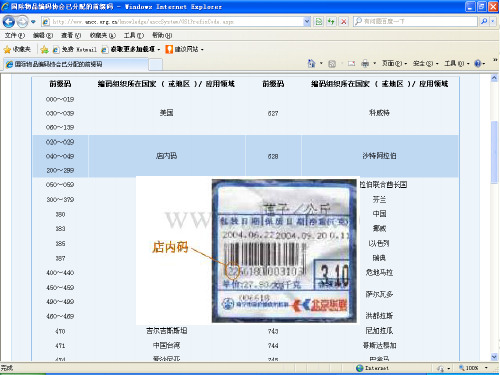Click the 洪都拉斯 table cell
Image resolution: width=500 pixels, height=375 pixels.
(379, 315)
